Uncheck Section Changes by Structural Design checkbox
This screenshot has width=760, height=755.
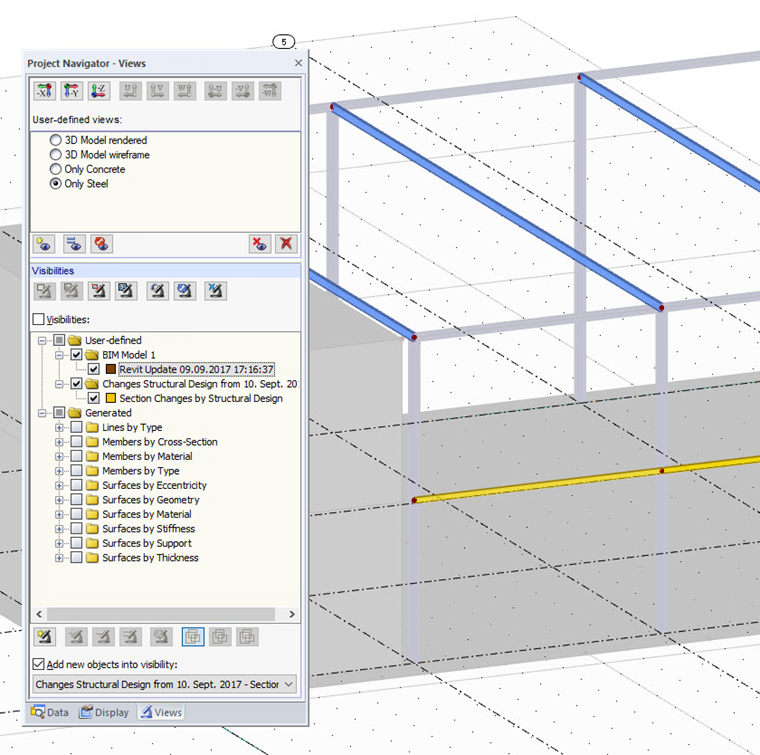click(x=94, y=398)
